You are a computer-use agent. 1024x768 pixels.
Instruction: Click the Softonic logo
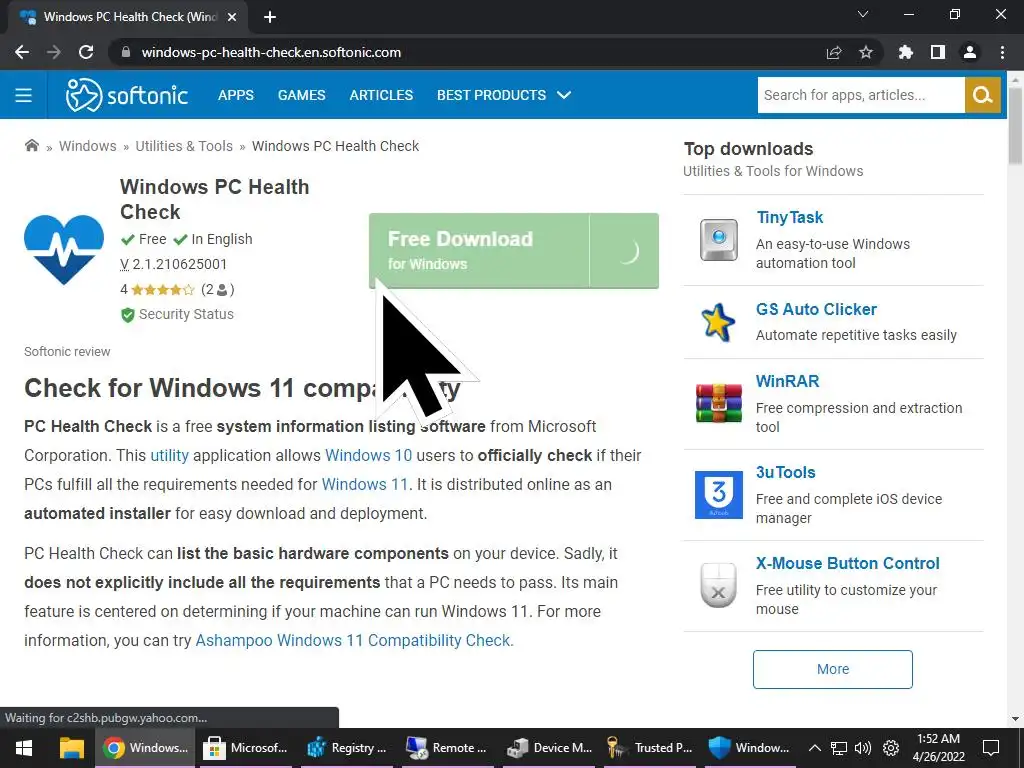(127, 95)
